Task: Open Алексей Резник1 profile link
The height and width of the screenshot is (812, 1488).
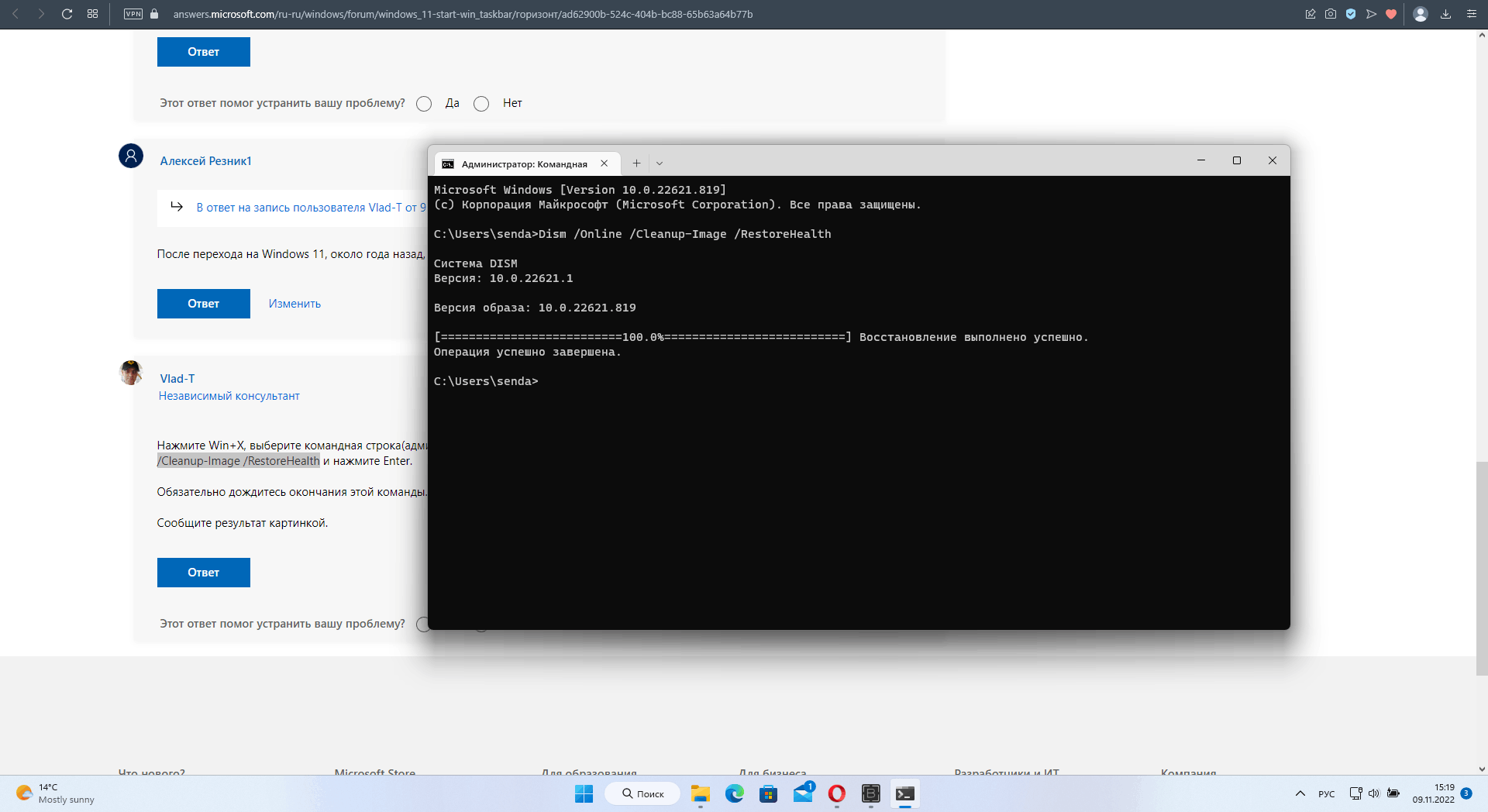Action: point(206,161)
